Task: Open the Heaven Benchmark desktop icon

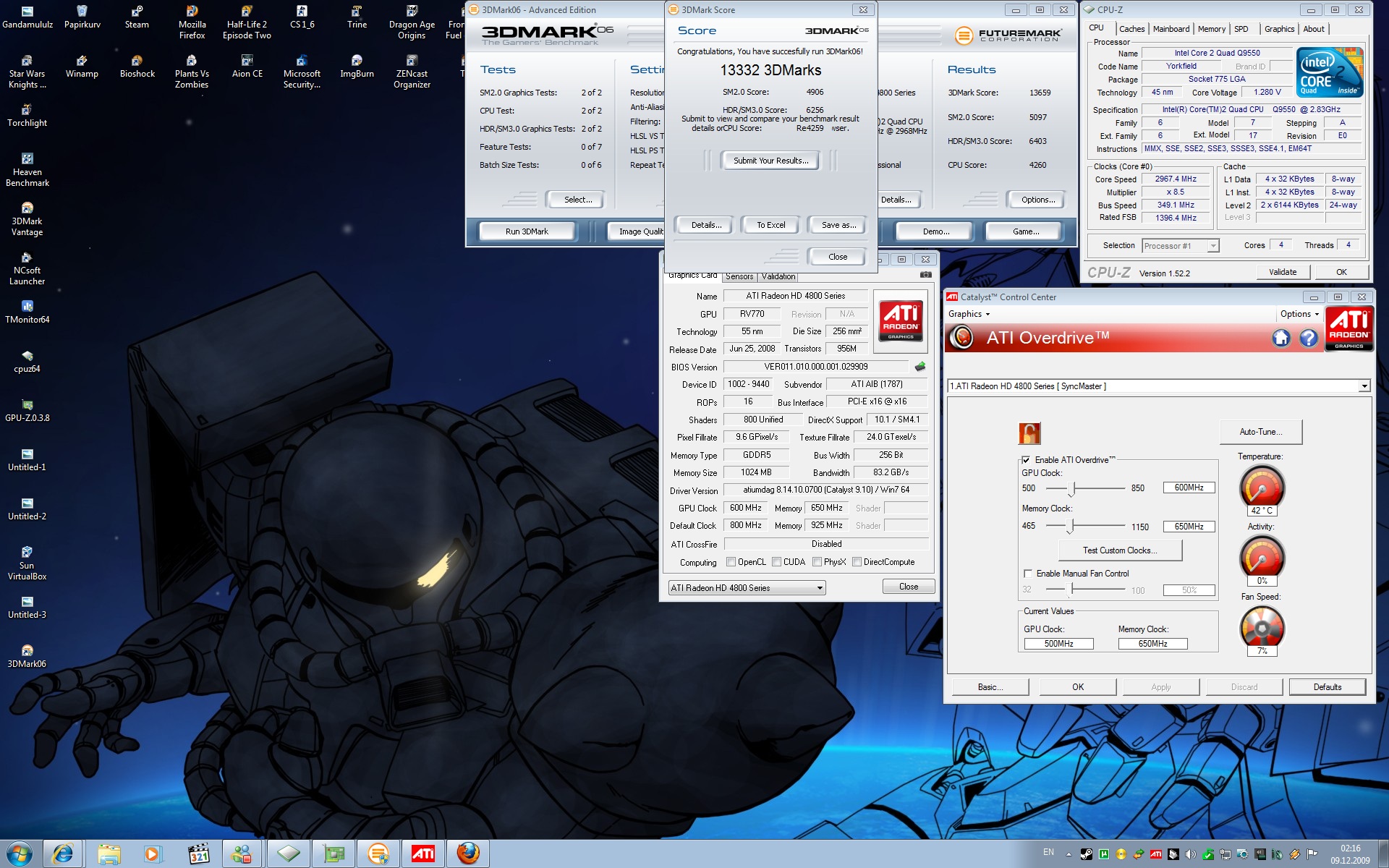Action: click(27, 170)
